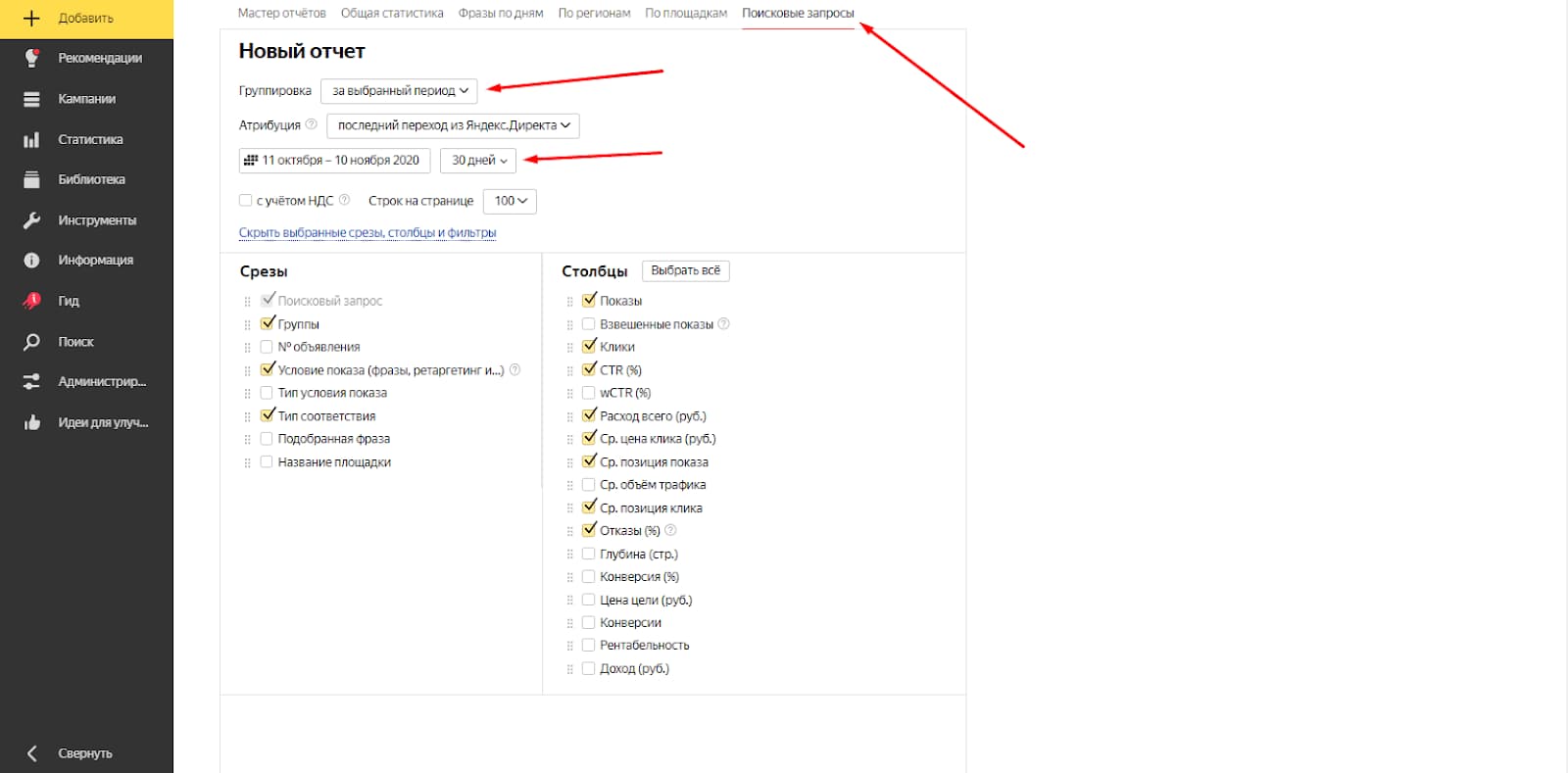Open the Строк на странице 100 dropdown

coord(510,201)
